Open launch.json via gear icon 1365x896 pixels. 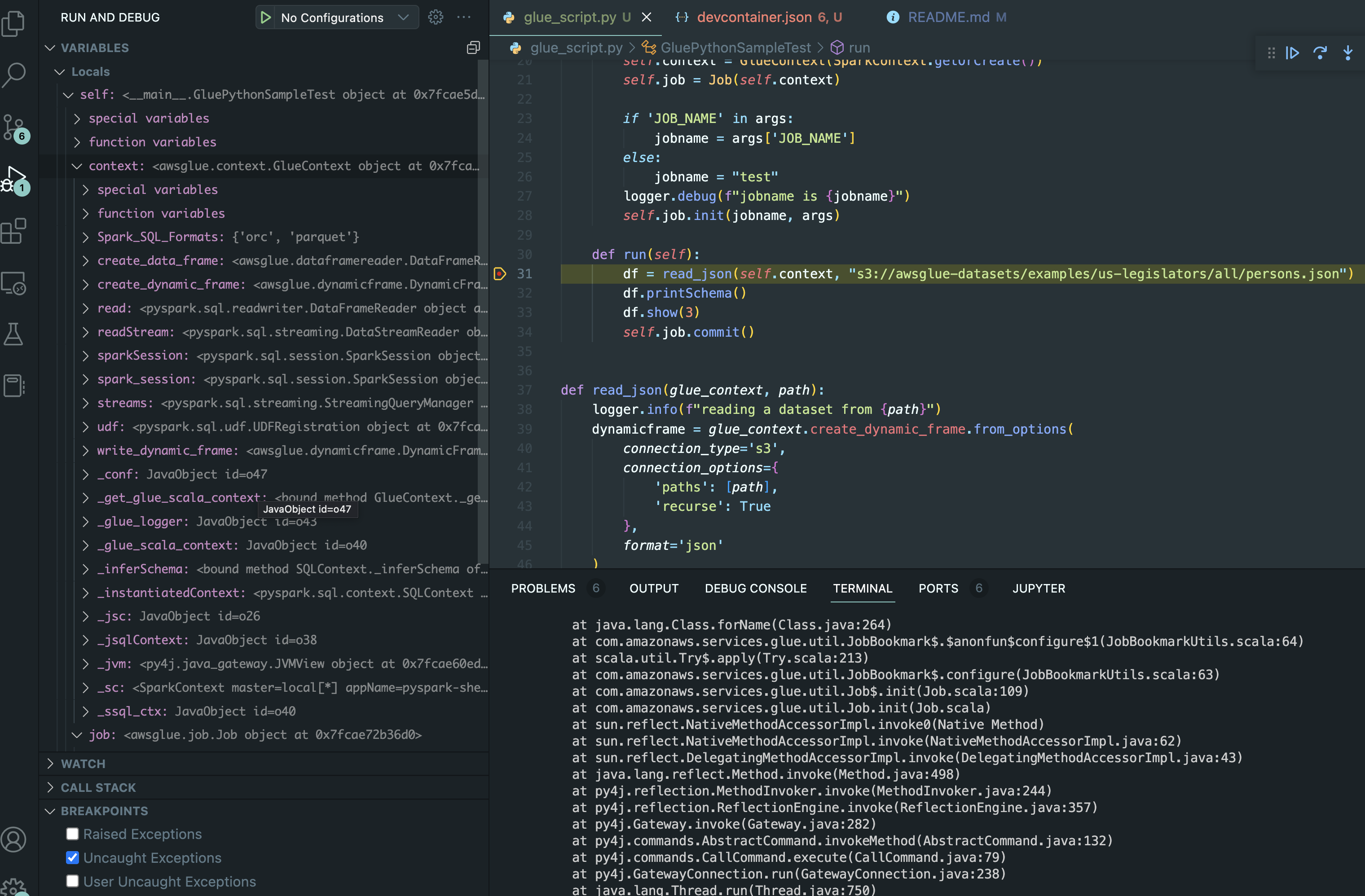click(435, 17)
